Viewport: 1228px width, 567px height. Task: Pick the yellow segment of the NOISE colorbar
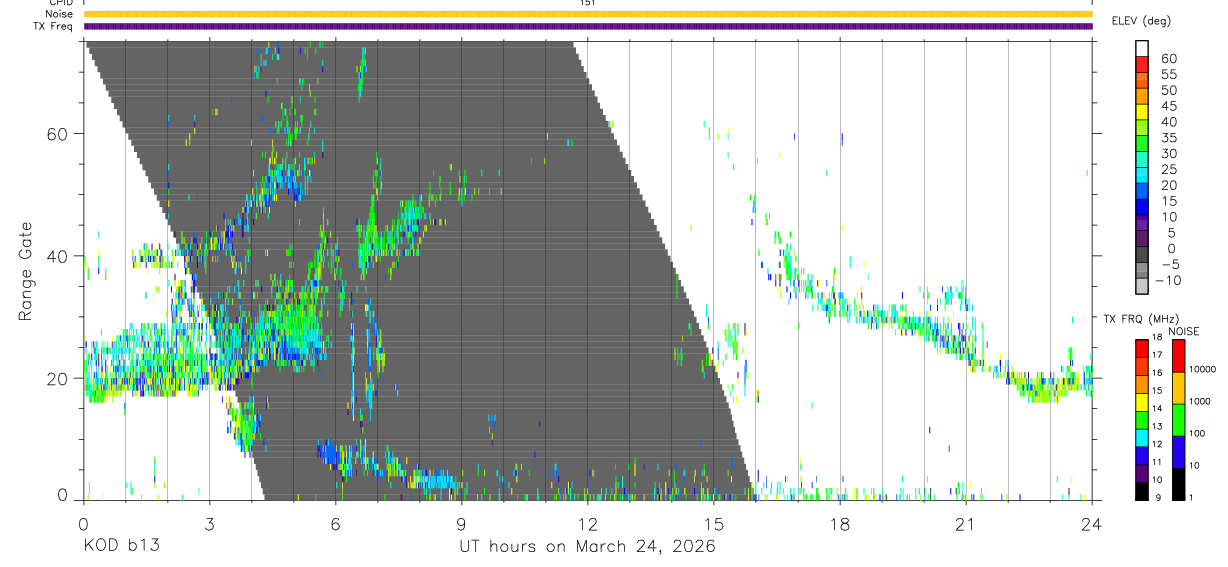[x=1178, y=388]
